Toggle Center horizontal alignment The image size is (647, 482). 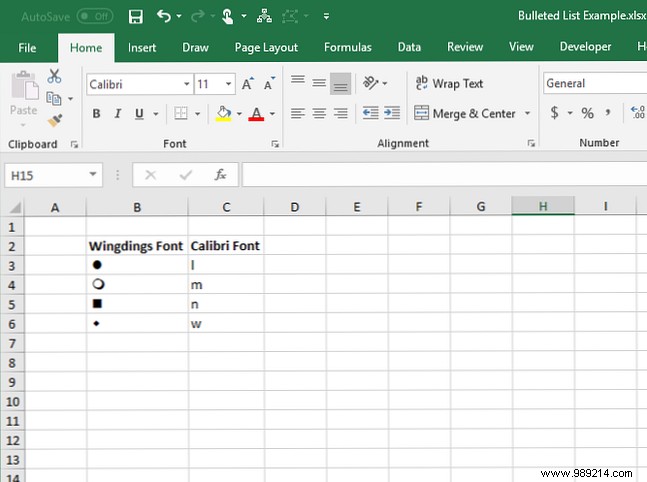(x=319, y=113)
